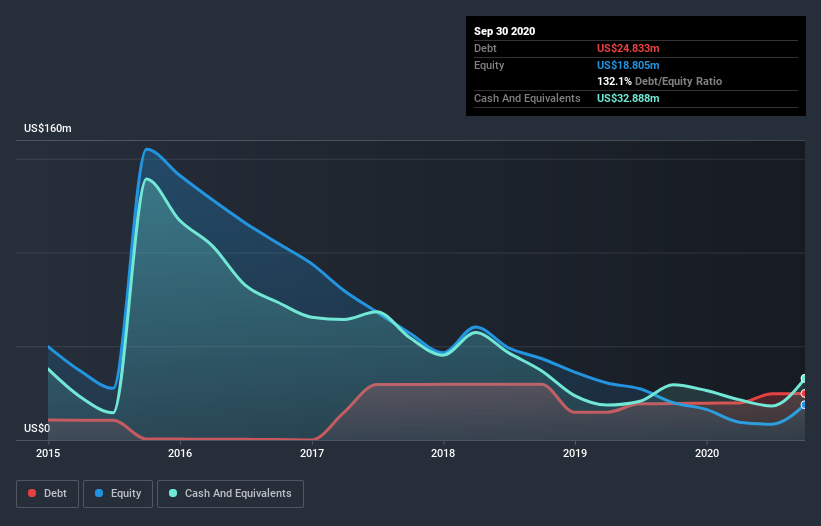Image resolution: width=821 pixels, height=526 pixels.
Task: Click the 2018 axis label
Action: pyautogui.click(x=443, y=453)
